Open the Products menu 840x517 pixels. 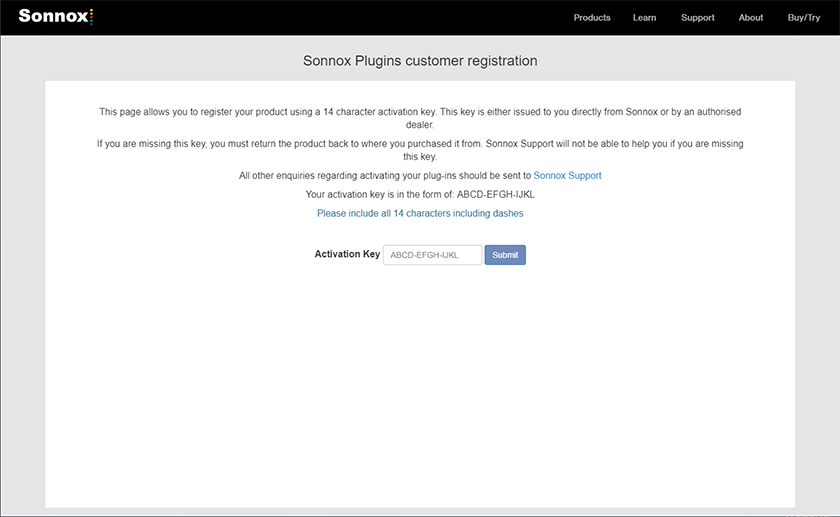click(x=592, y=18)
